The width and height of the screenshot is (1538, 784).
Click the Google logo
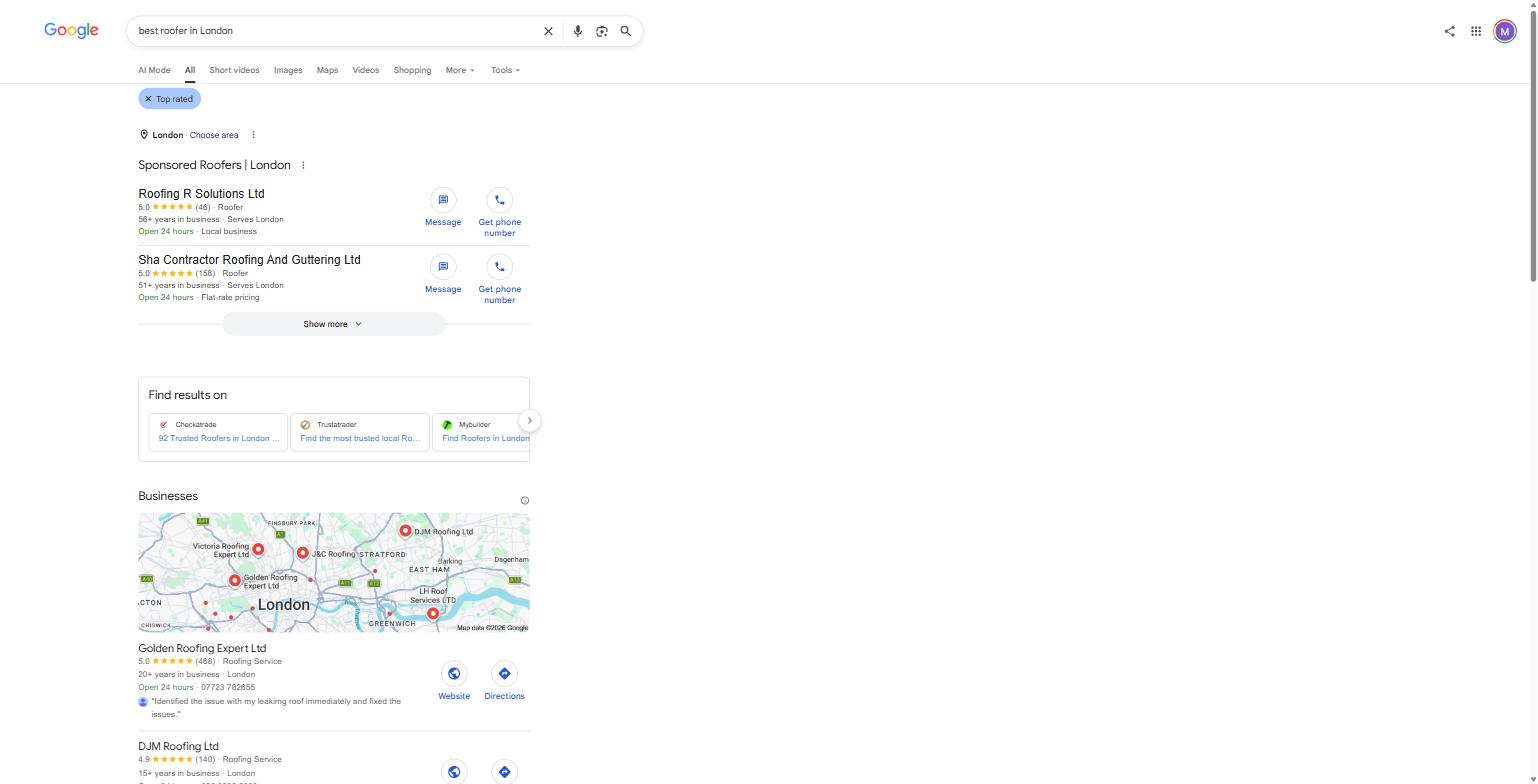[71, 31]
